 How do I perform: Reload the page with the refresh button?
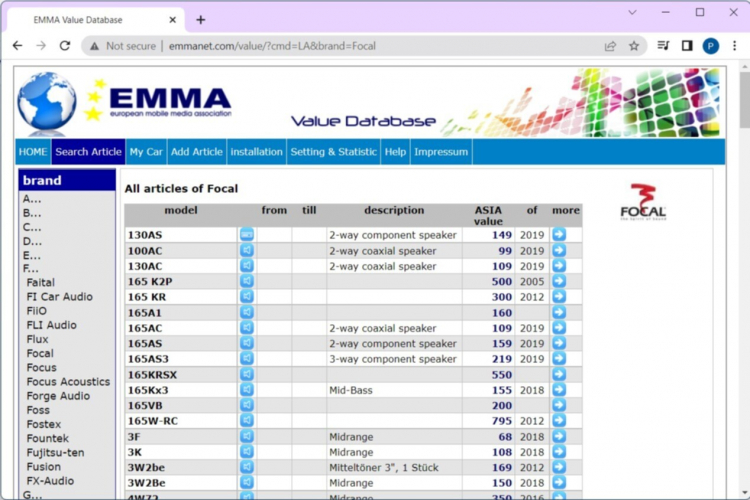pos(65,46)
